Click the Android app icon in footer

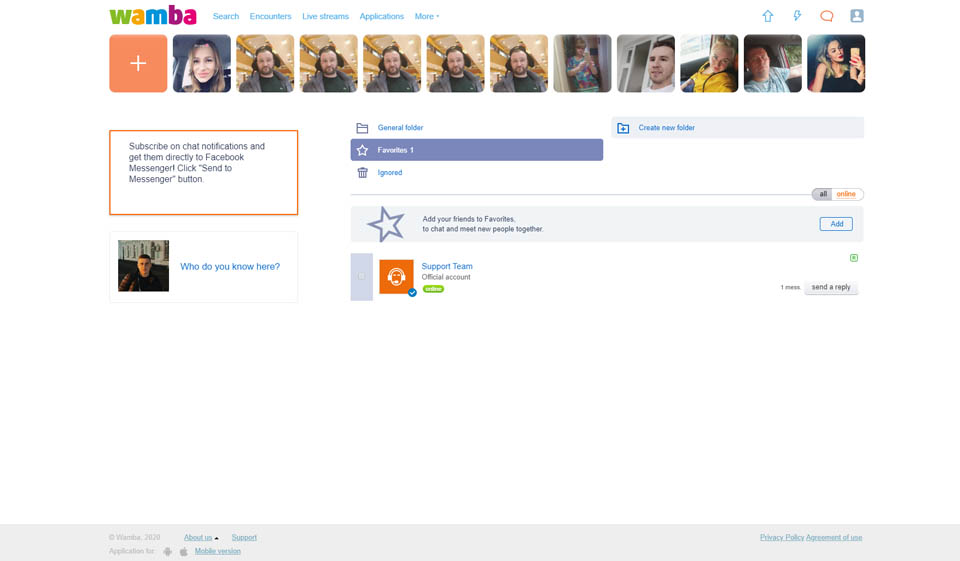168,551
